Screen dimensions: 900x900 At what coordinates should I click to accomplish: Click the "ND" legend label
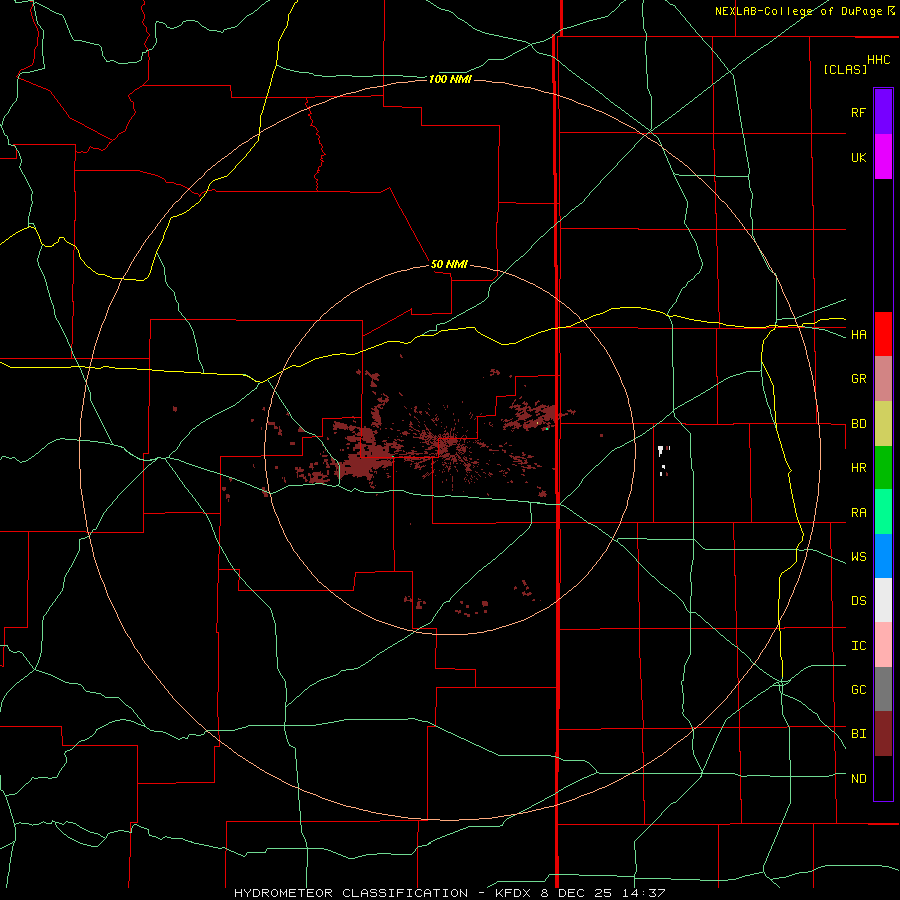858,779
